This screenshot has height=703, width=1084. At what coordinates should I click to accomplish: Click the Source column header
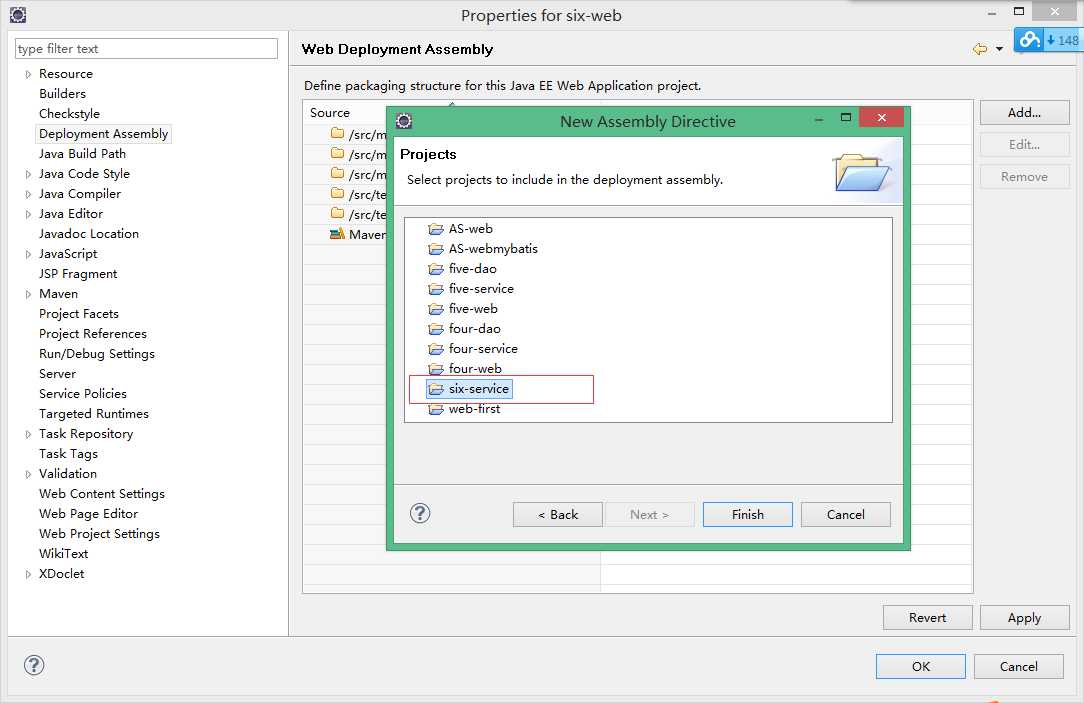coord(330,113)
